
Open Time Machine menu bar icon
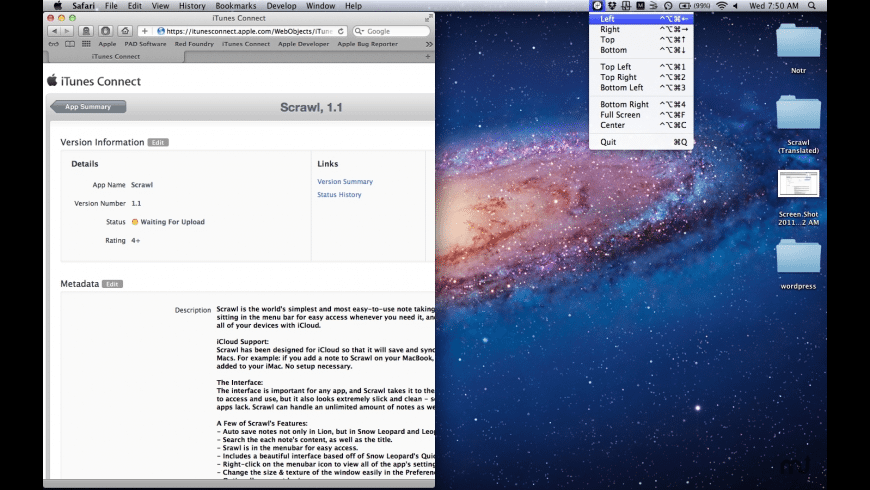[x=668, y=6]
